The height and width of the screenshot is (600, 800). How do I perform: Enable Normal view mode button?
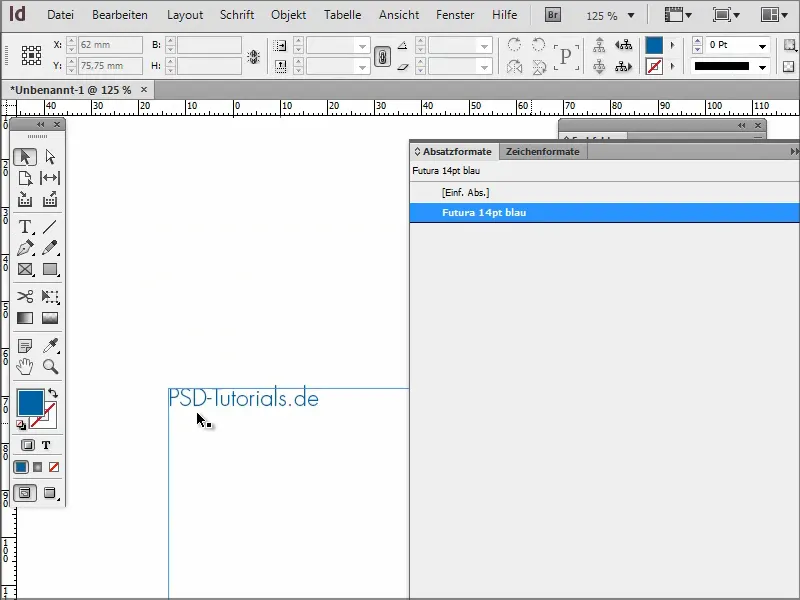coord(24,493)
